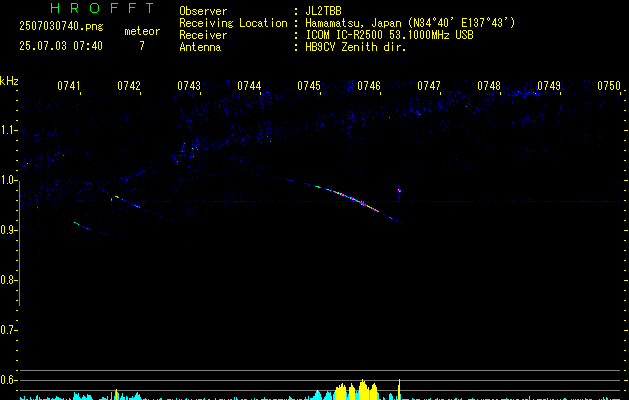Click the observer callsign JL2TBB
629x400 pixels.
pyautogui.click(x=323, y=11)
